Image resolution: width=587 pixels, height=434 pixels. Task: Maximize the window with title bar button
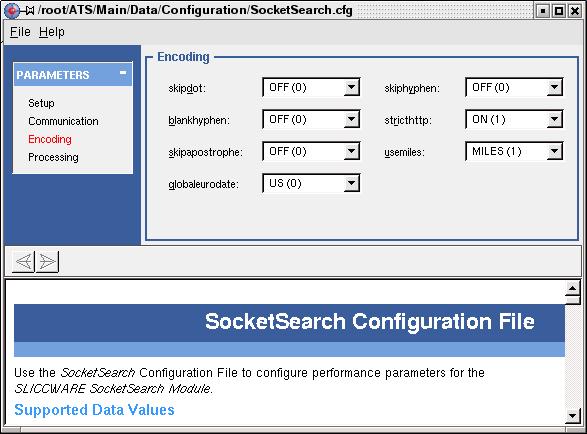click(559, 11)
